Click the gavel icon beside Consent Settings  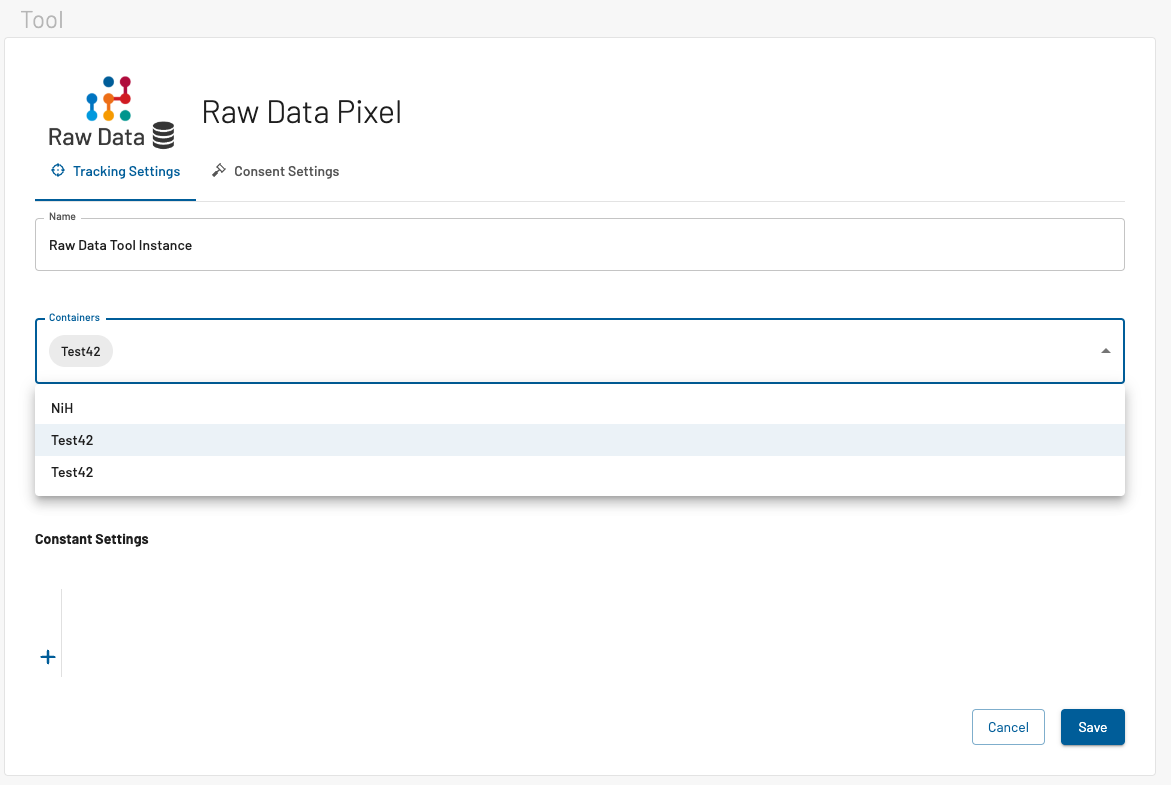[x=219, y=171]
